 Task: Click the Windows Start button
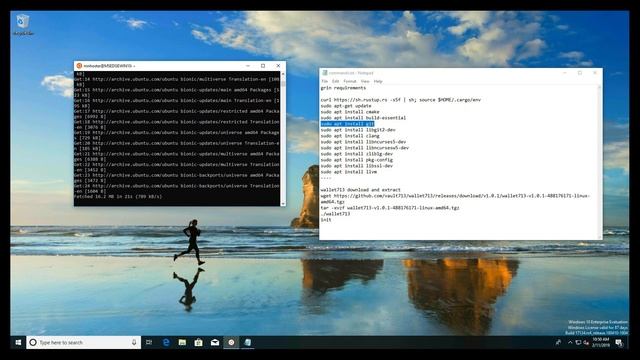18,342
